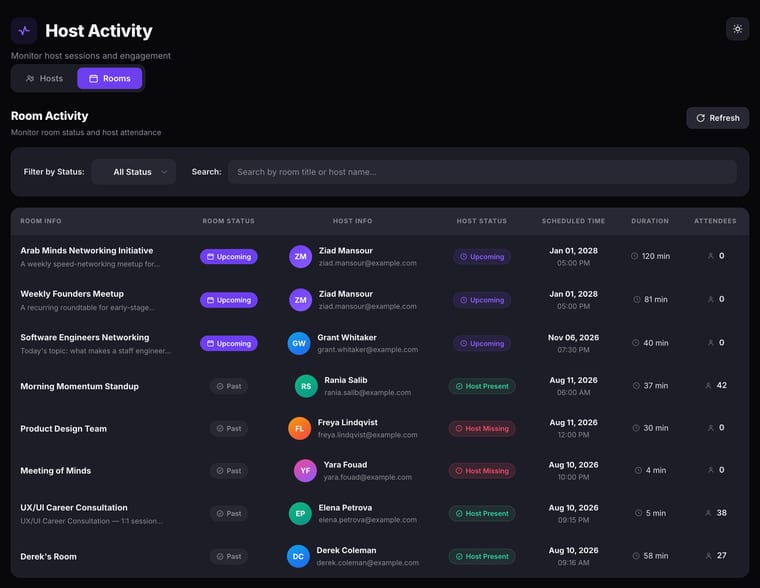Select the Arab Minds Networking Initiative title

(87, 251)
